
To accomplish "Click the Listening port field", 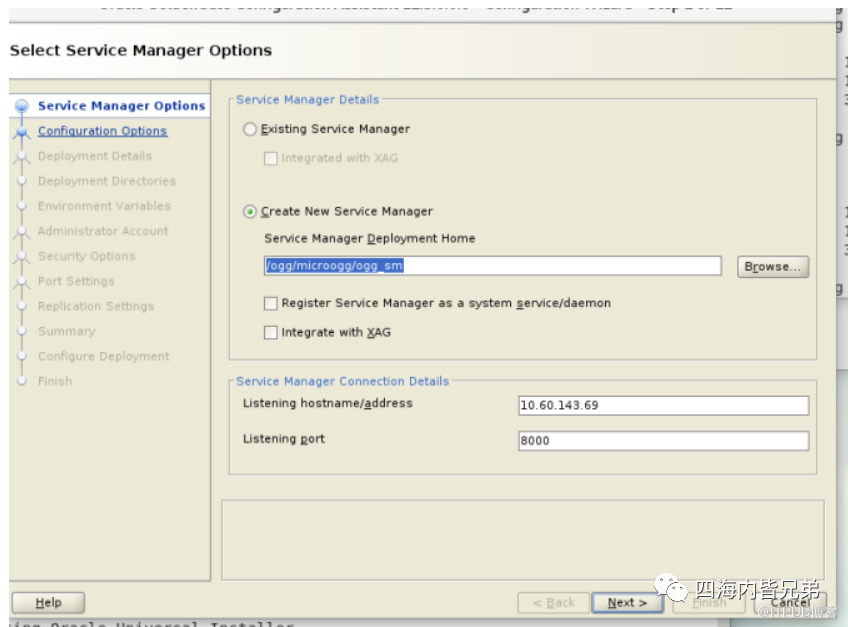I will 662,441.
